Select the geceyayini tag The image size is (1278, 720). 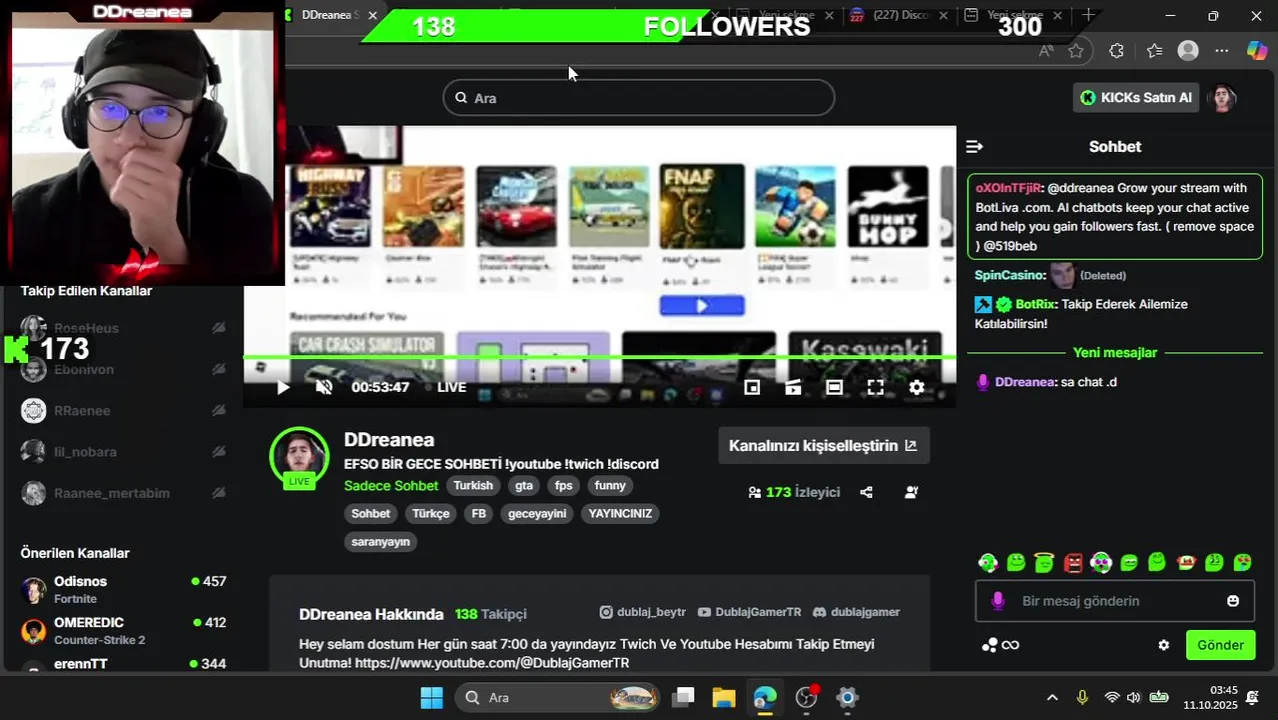click(x=537, y=513)
